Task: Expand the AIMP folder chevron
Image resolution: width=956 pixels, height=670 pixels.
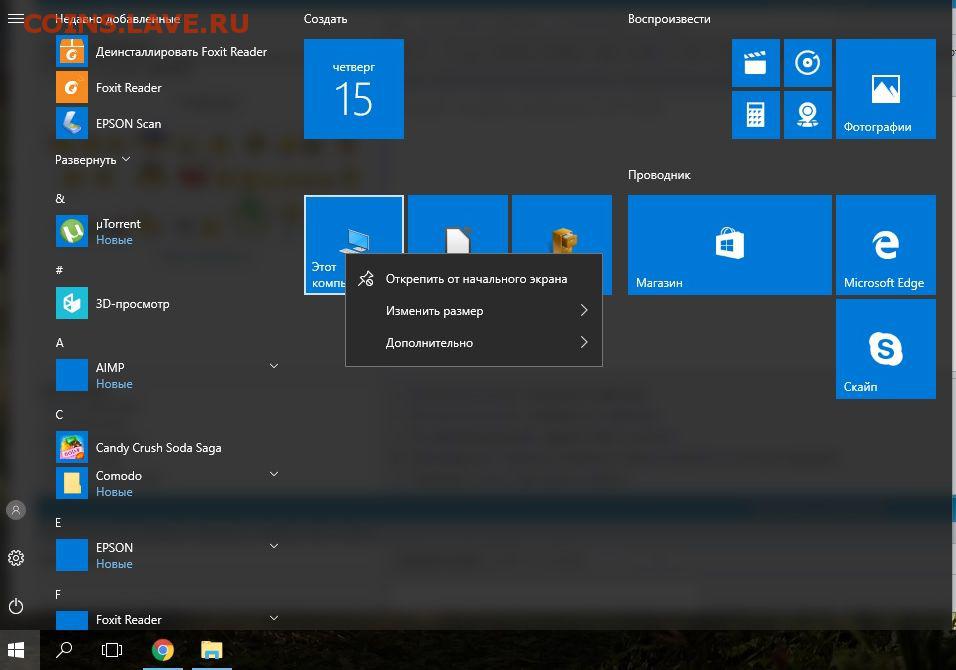Action: (274, 366)
